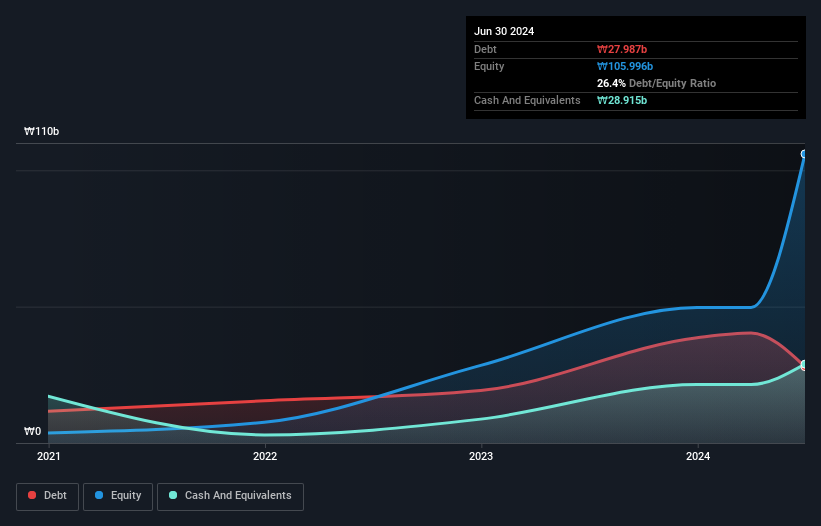
Task: Toggle the Cash And Equivalents legend button
Action: [230, 496]
